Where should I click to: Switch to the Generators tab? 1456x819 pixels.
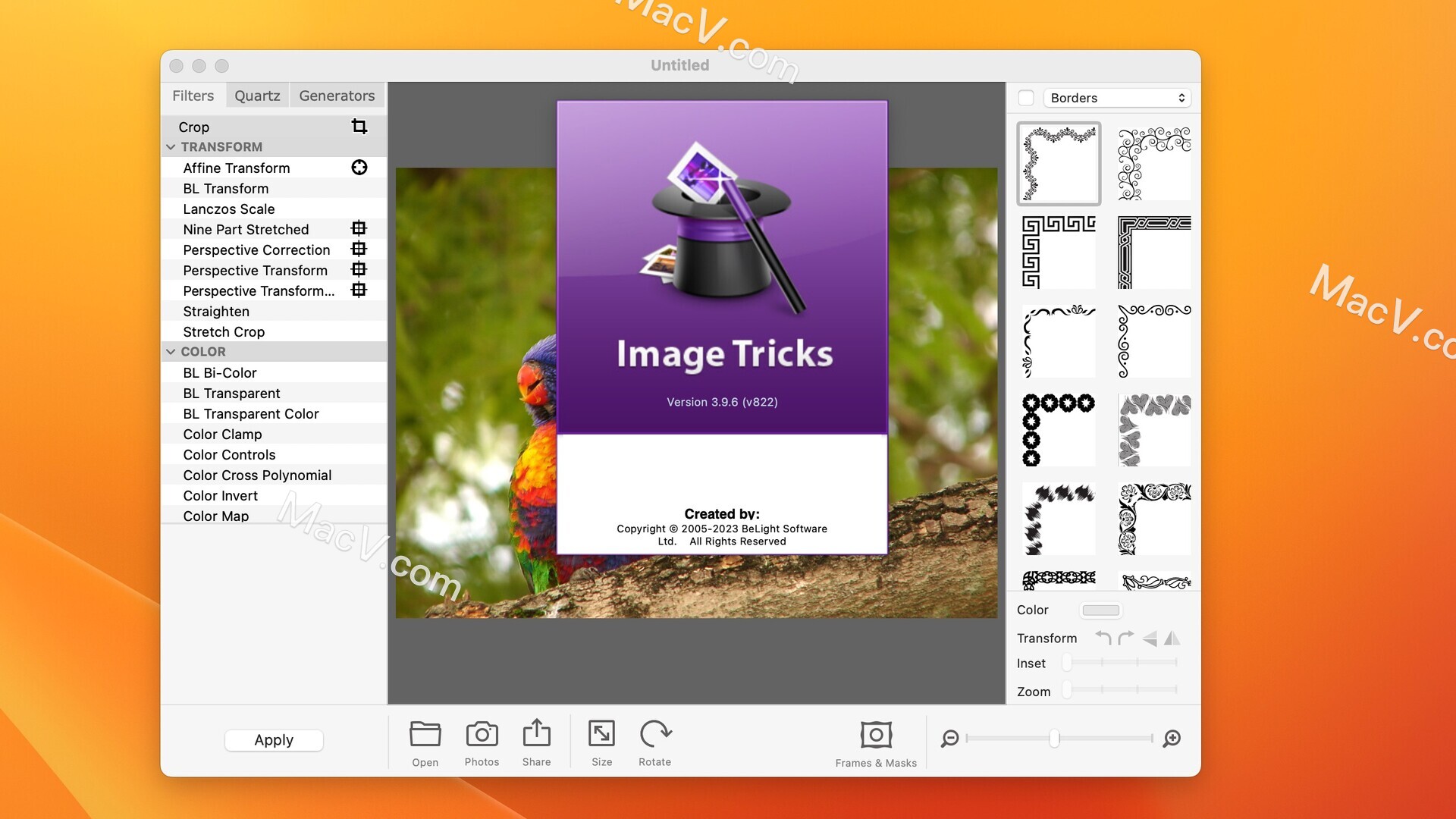336,95
